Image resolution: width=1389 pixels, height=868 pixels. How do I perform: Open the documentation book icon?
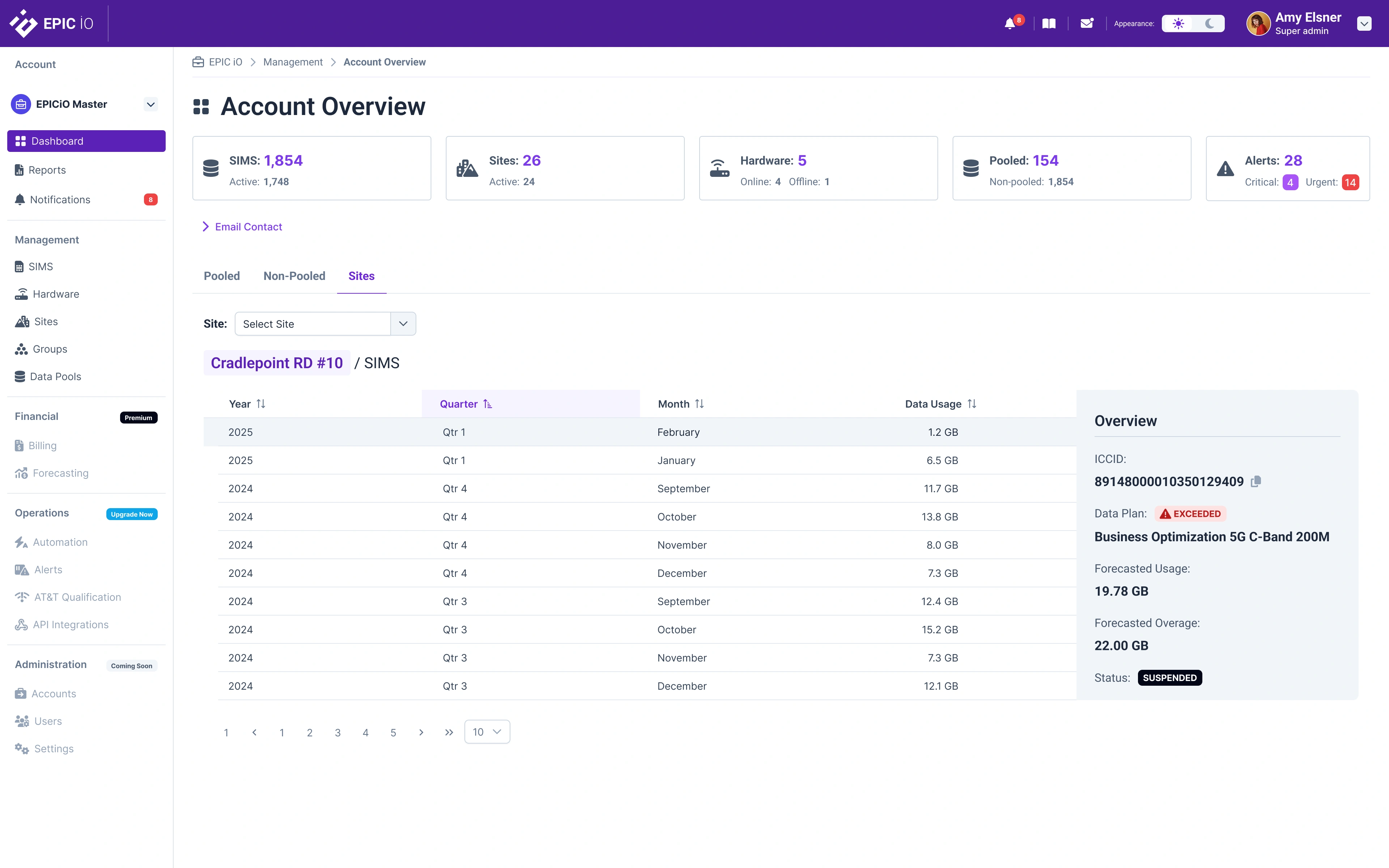(x=1049, y=24)
